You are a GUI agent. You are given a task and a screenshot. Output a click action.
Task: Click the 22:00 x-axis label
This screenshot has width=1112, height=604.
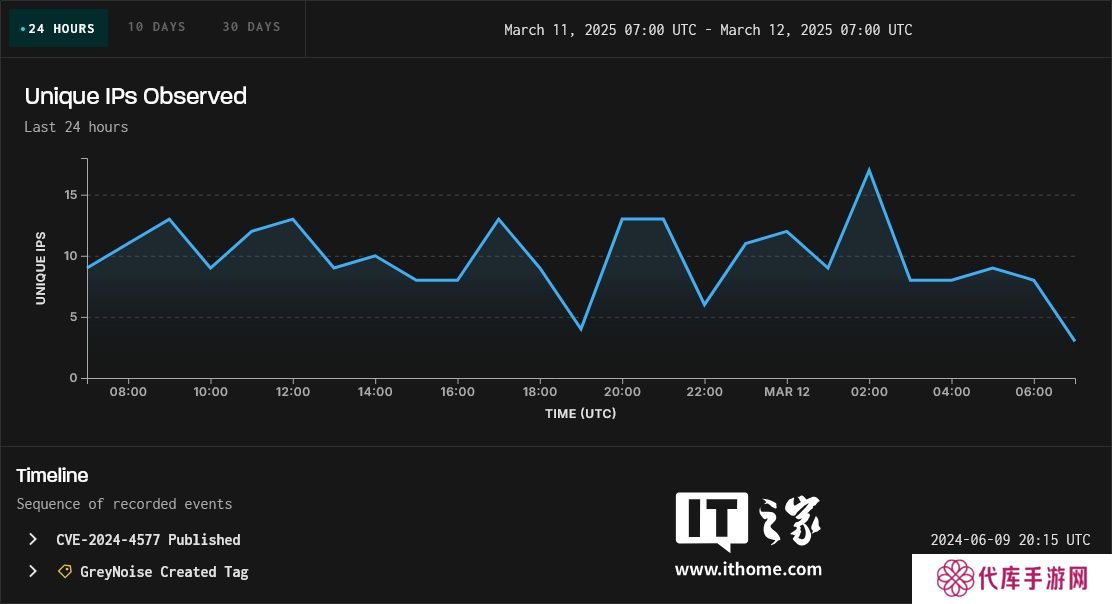coord(704,391)
